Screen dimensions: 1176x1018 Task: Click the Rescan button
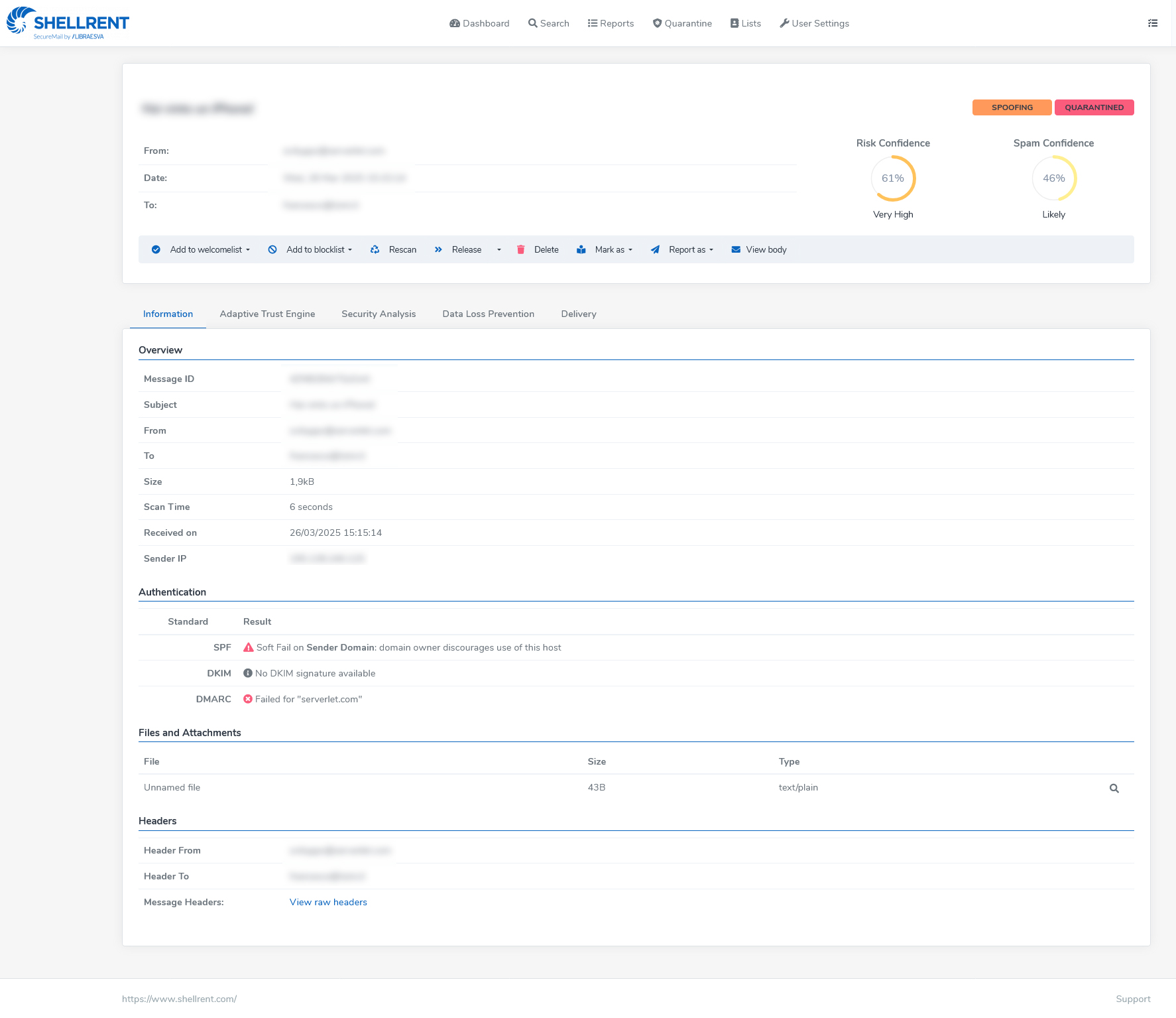coord(393,250)
